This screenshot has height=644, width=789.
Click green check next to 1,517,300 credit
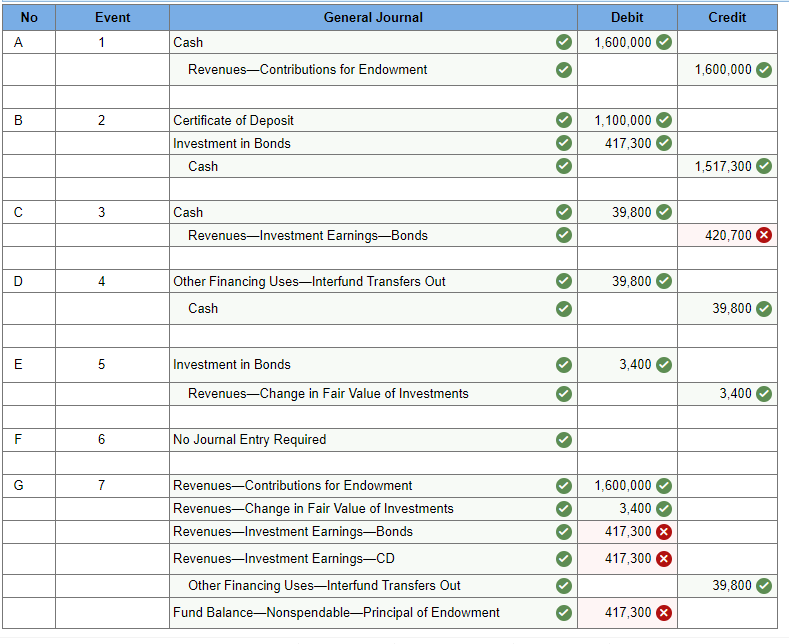tap(764, 166)
